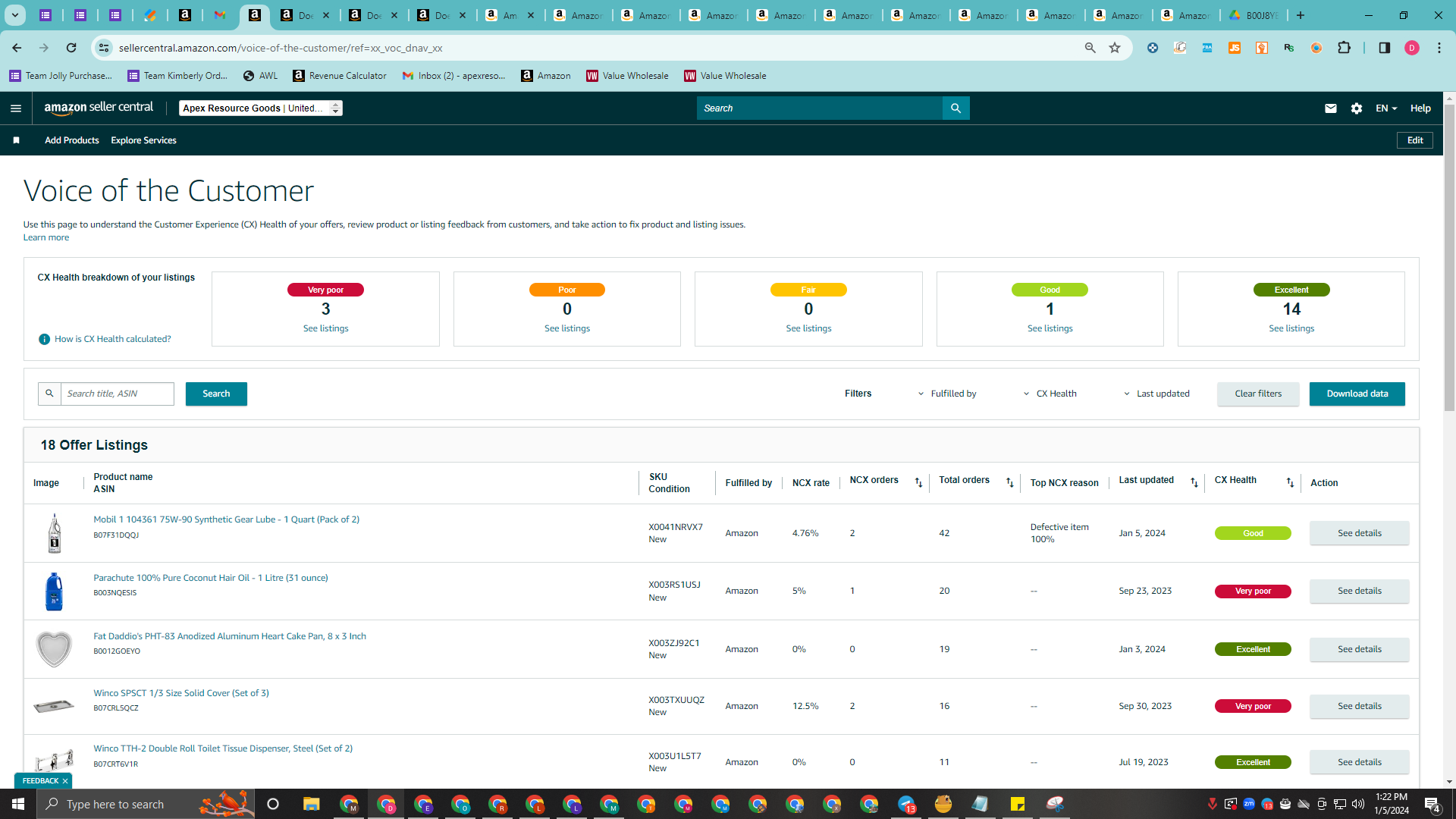The width and height of the screenshot is (1456, 819).
Task: Open the Team Jolly Purchase bookmark
Action: click(61, 76)
